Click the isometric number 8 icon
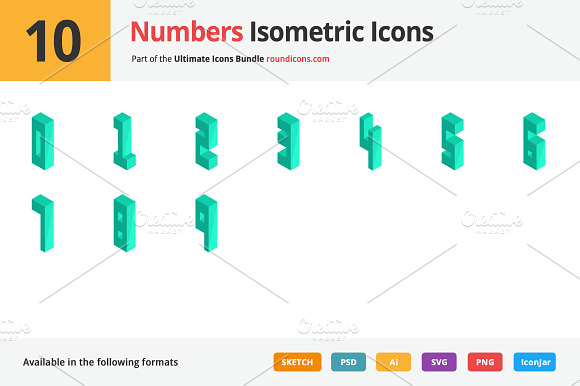The image size is (580, 386). point(125,223)
